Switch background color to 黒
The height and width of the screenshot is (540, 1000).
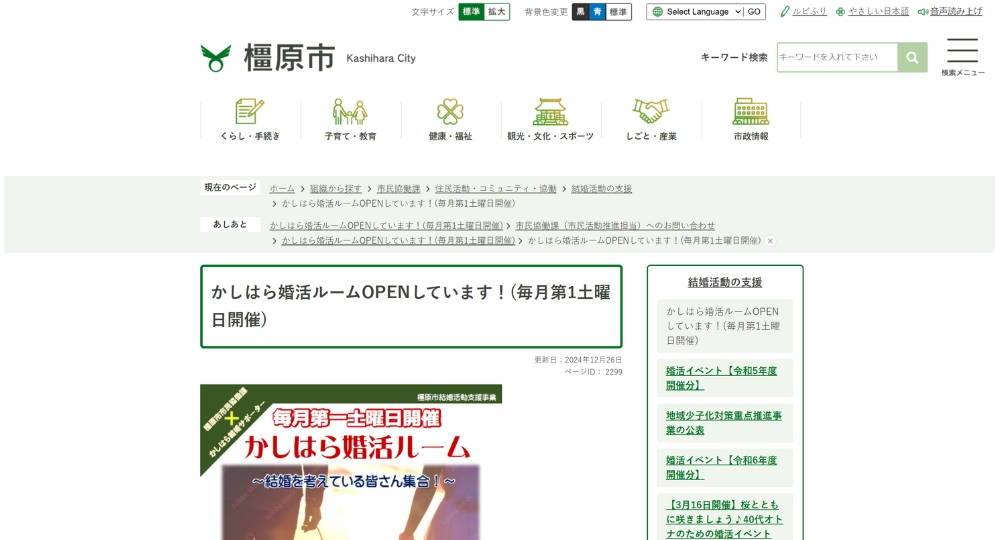pyautogui.click(x=580, y=11)
